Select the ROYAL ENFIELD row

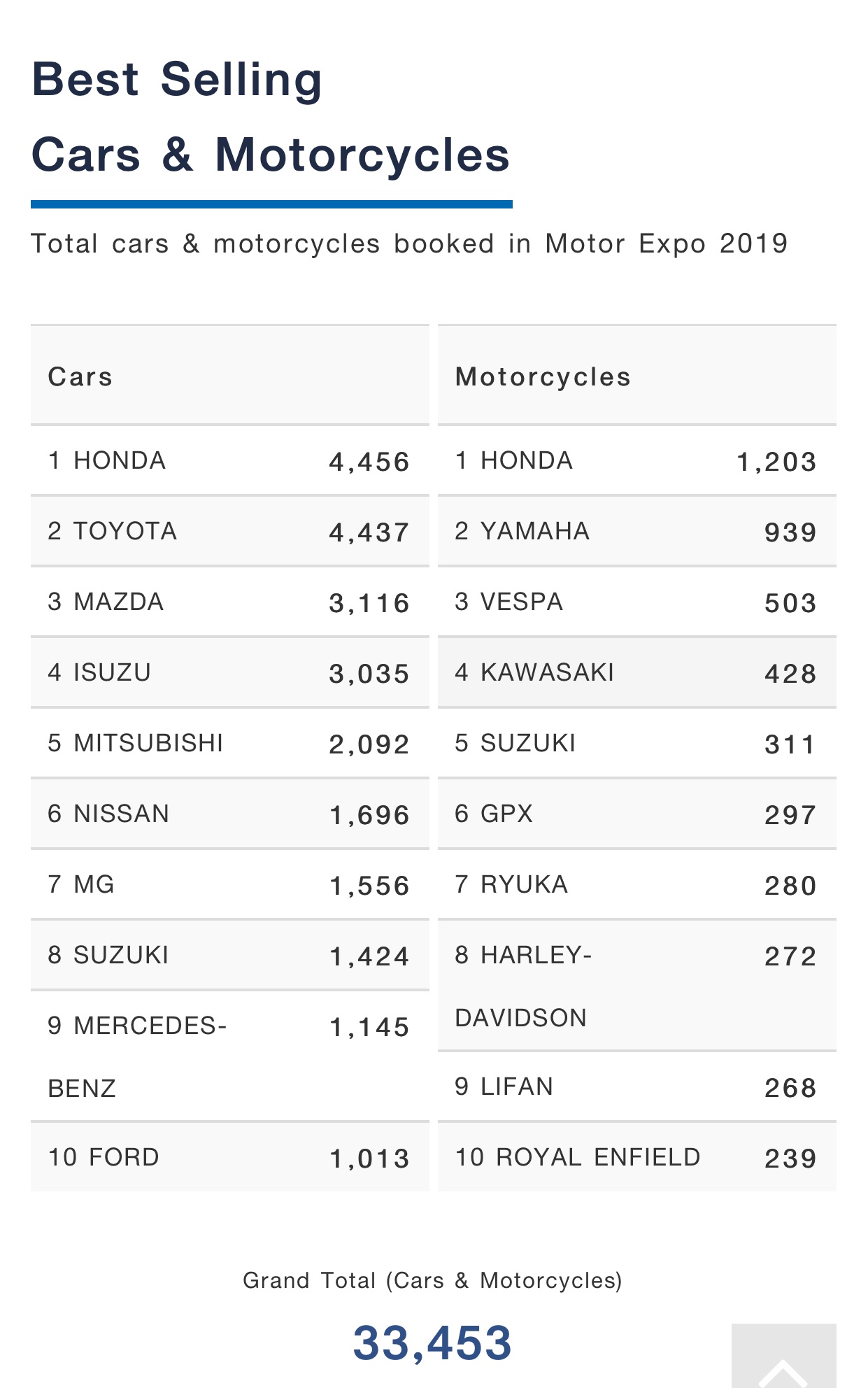coord(637,1157)
